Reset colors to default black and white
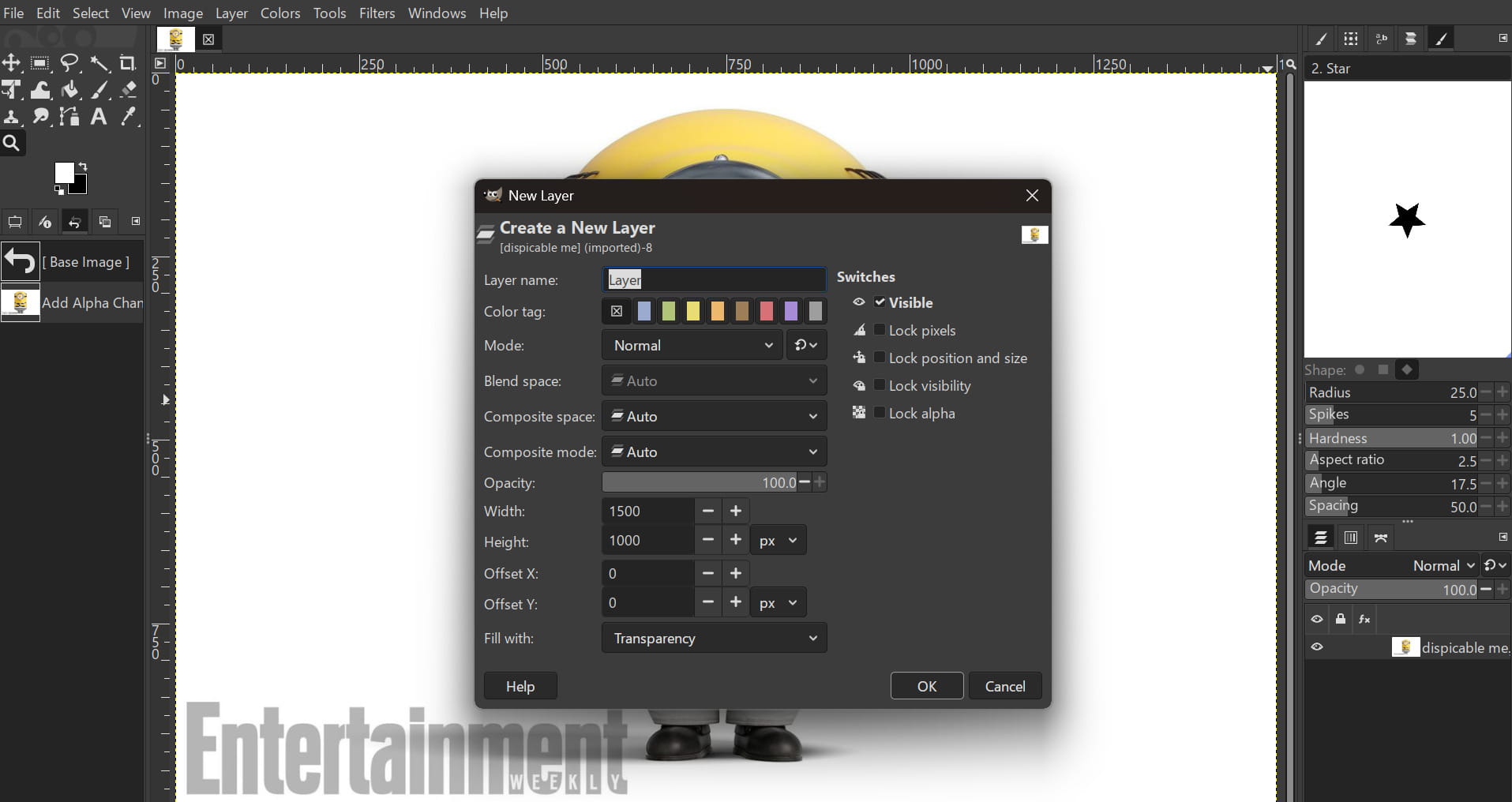The width and height of the screenshot is (1512, 802). 59,190
